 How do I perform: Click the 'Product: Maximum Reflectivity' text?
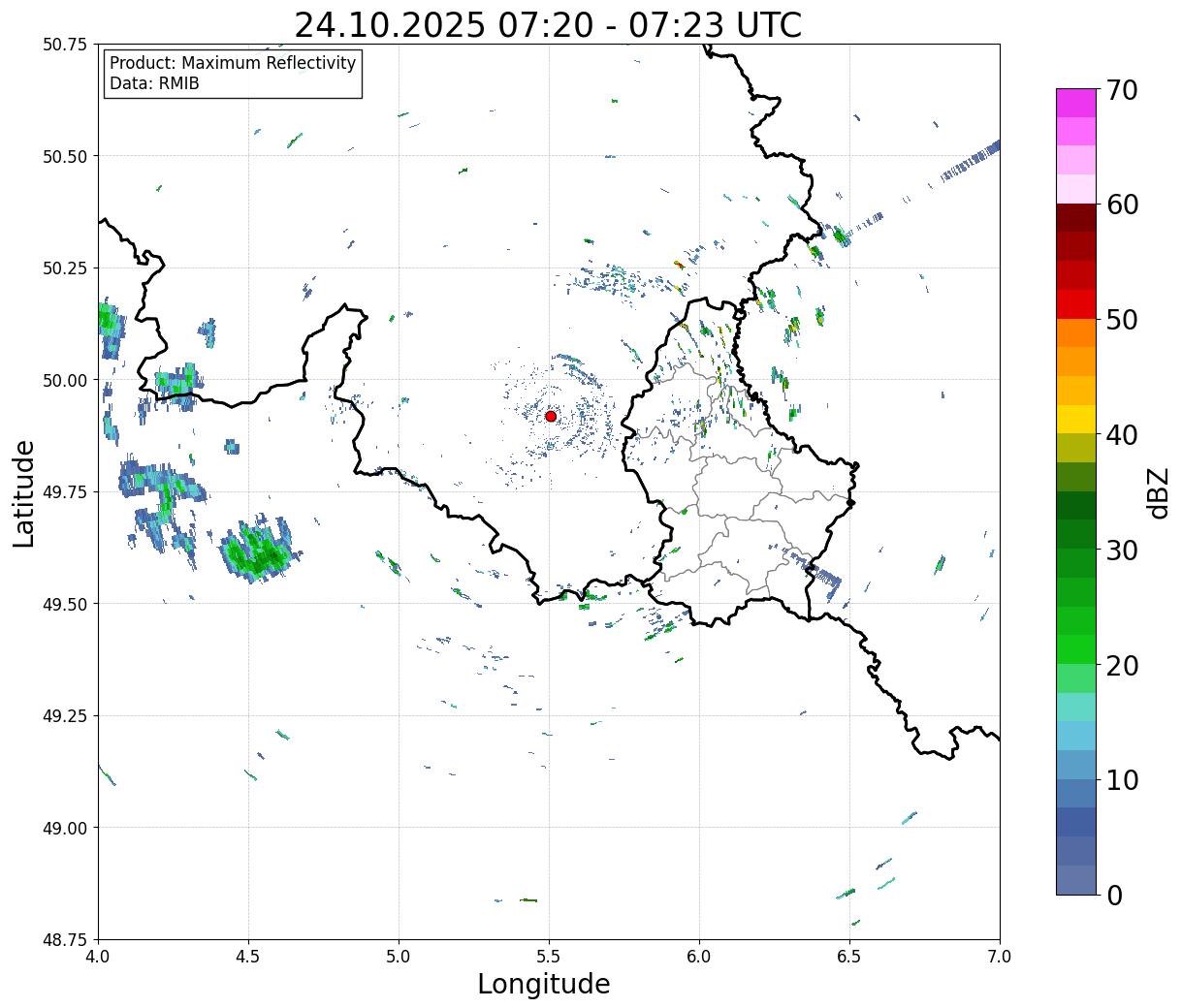point(233,63)
